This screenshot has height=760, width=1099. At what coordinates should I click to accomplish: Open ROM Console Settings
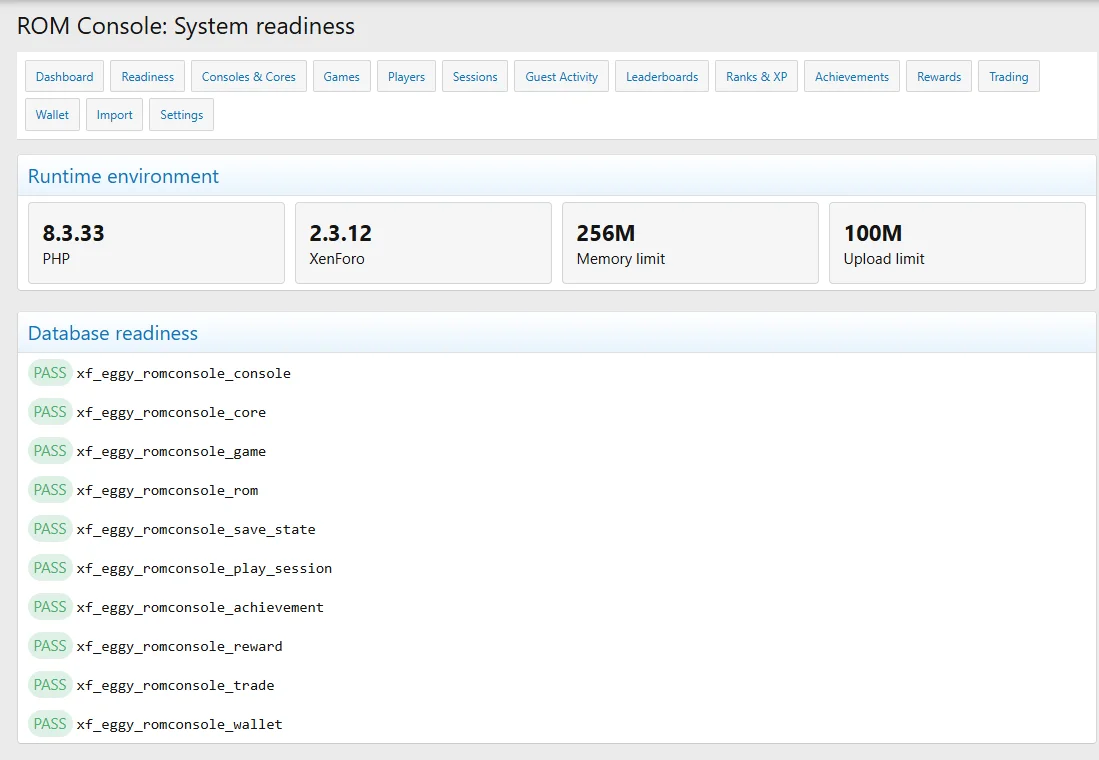[182, 114]
